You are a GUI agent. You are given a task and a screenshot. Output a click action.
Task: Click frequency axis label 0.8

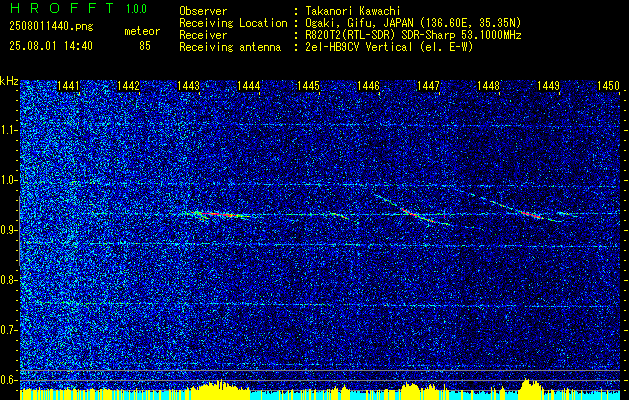(8, 280)
